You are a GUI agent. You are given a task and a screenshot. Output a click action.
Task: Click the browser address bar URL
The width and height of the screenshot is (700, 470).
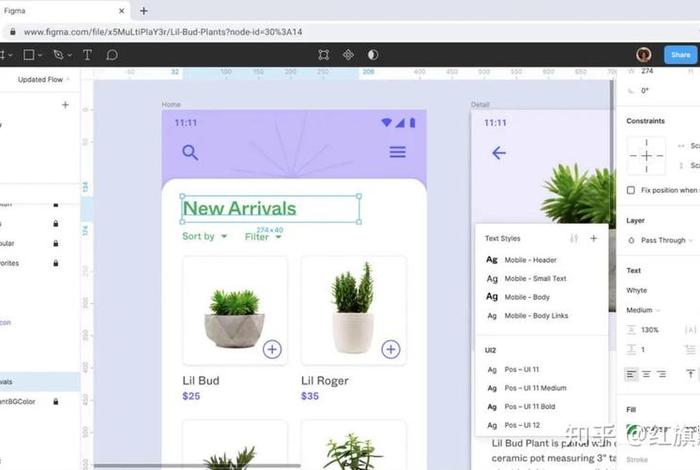point(163,32)
